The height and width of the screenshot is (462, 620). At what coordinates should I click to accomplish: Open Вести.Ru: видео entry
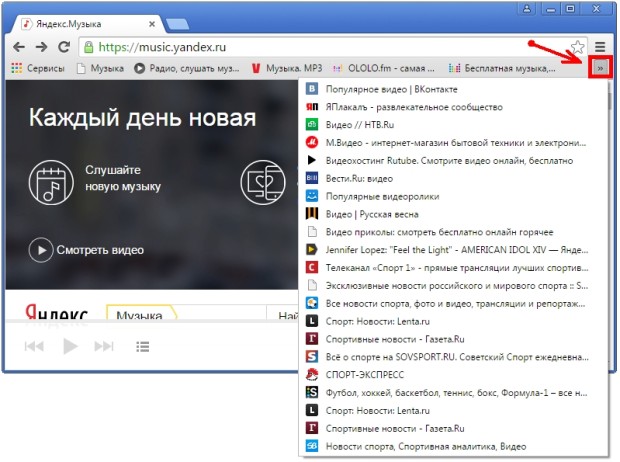point(454,178)
